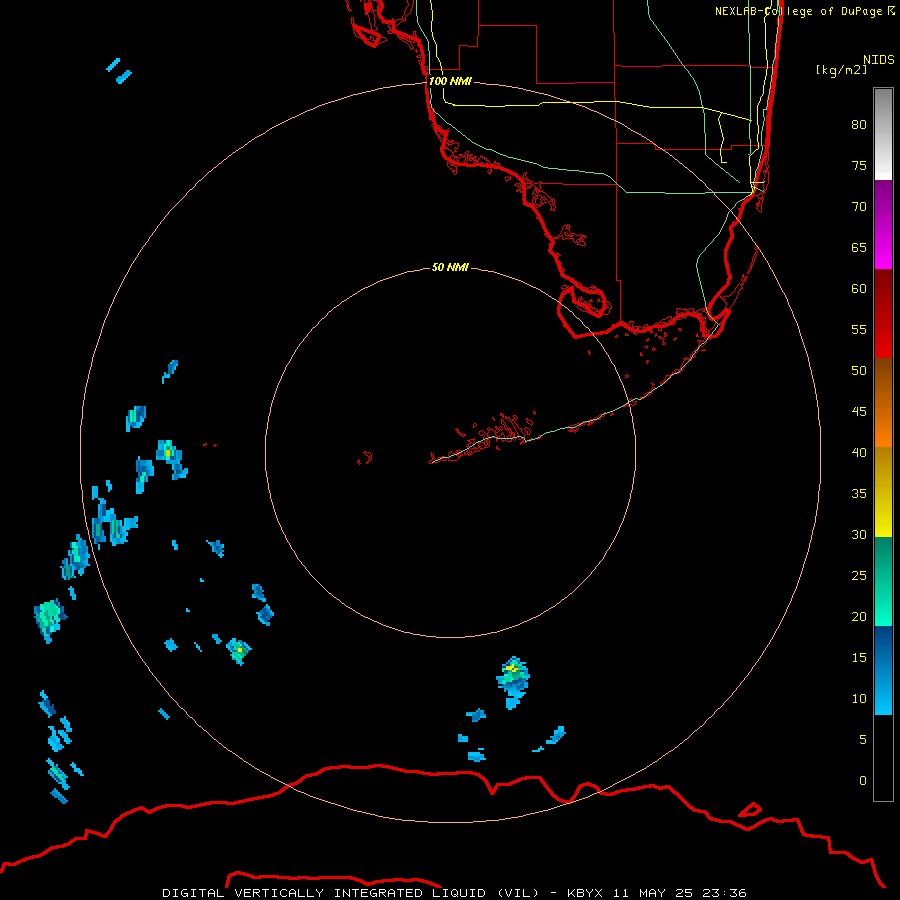
Task: Pick the orange-brown segment of the color bar
Action: click(x=883, y=403)
